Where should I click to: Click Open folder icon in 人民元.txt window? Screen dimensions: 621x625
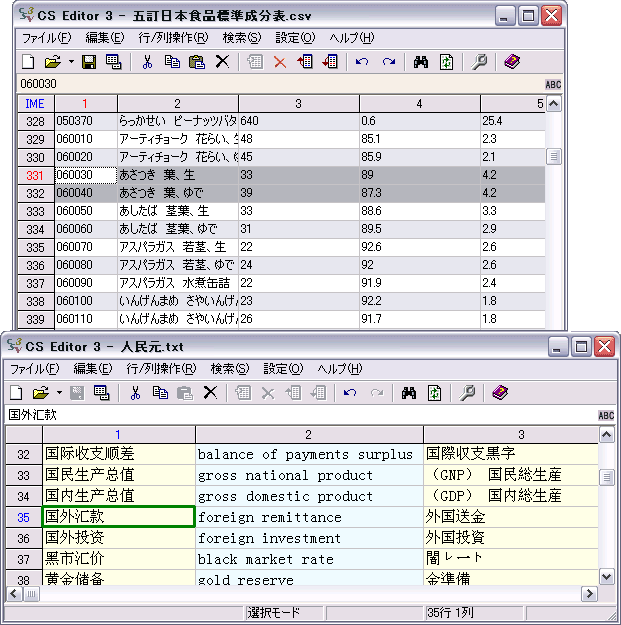pos(41,393)
